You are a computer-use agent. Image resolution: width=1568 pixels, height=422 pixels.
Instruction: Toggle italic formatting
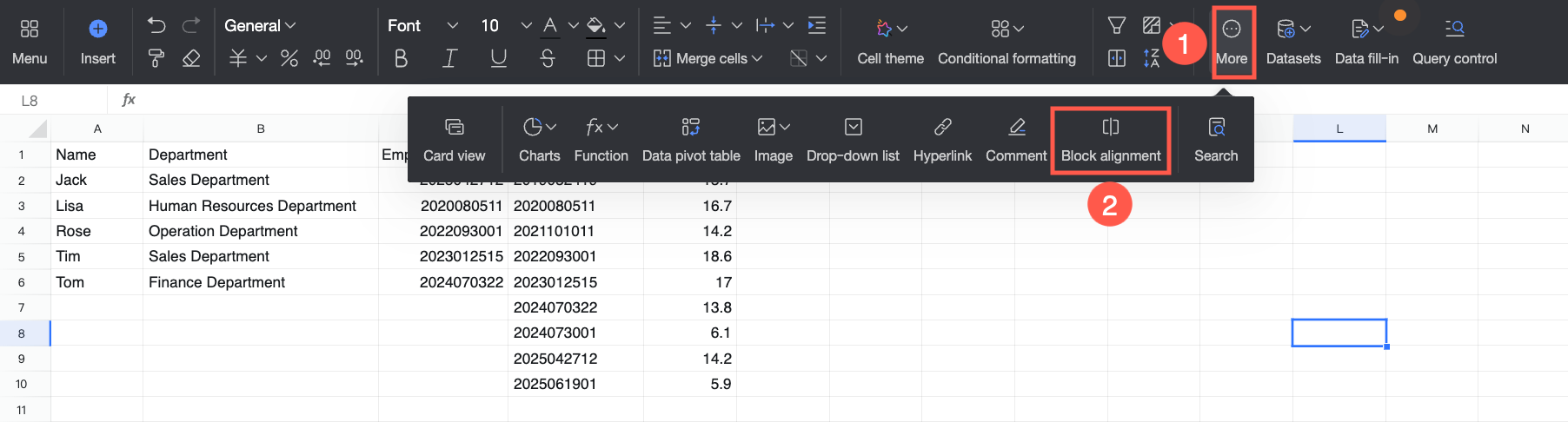pyautogui.click(x=449, y=58)
